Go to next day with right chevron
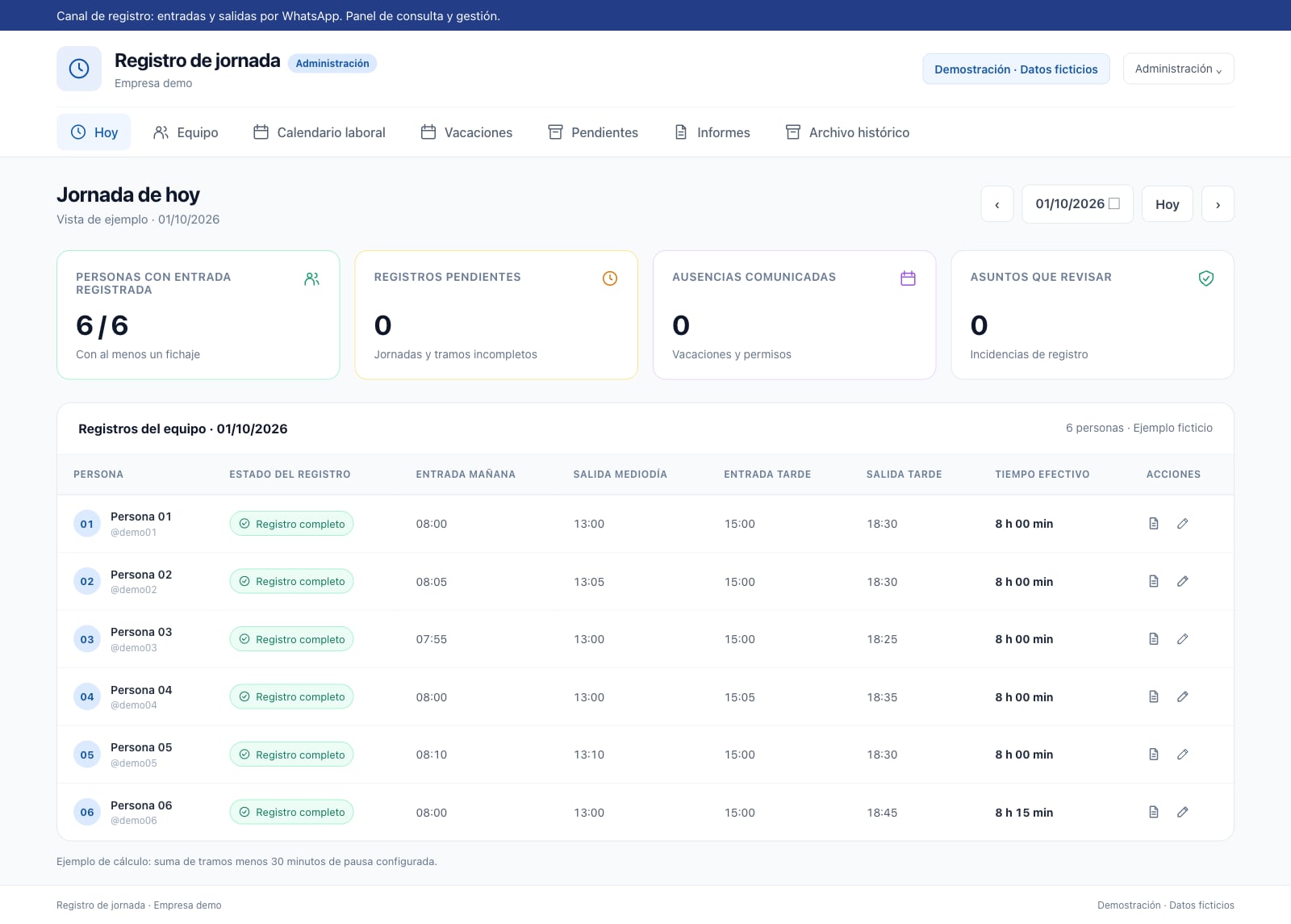The image size is (1291, 924). coord(1218,204)
